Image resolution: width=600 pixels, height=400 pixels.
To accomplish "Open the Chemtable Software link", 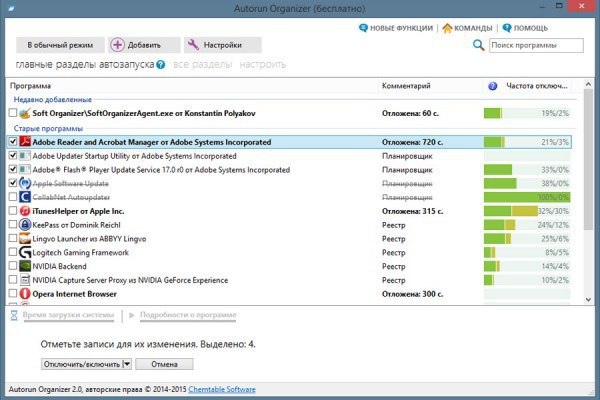I will pos(222,389).
